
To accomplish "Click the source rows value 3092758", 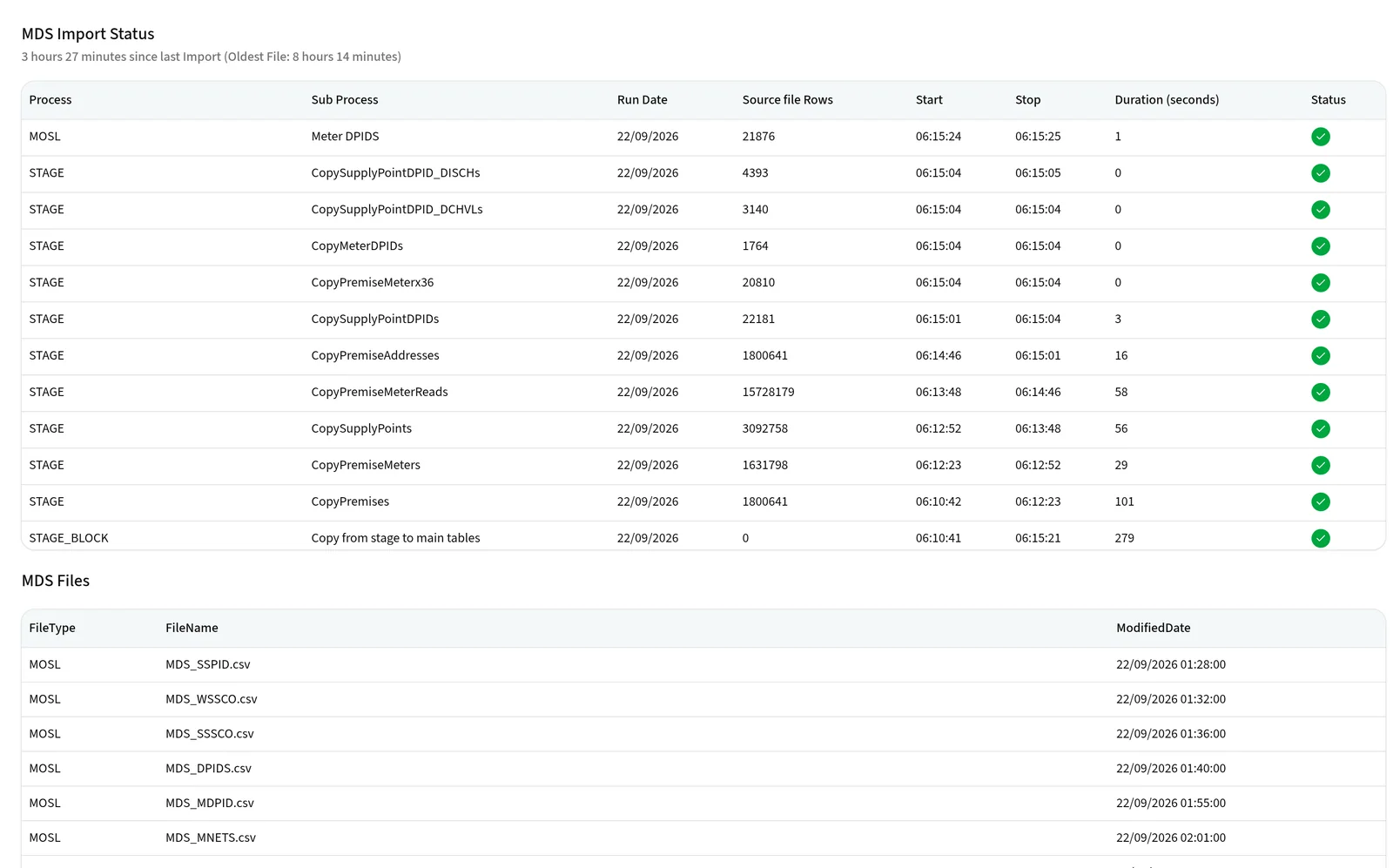I will click(x=765, y=429).
